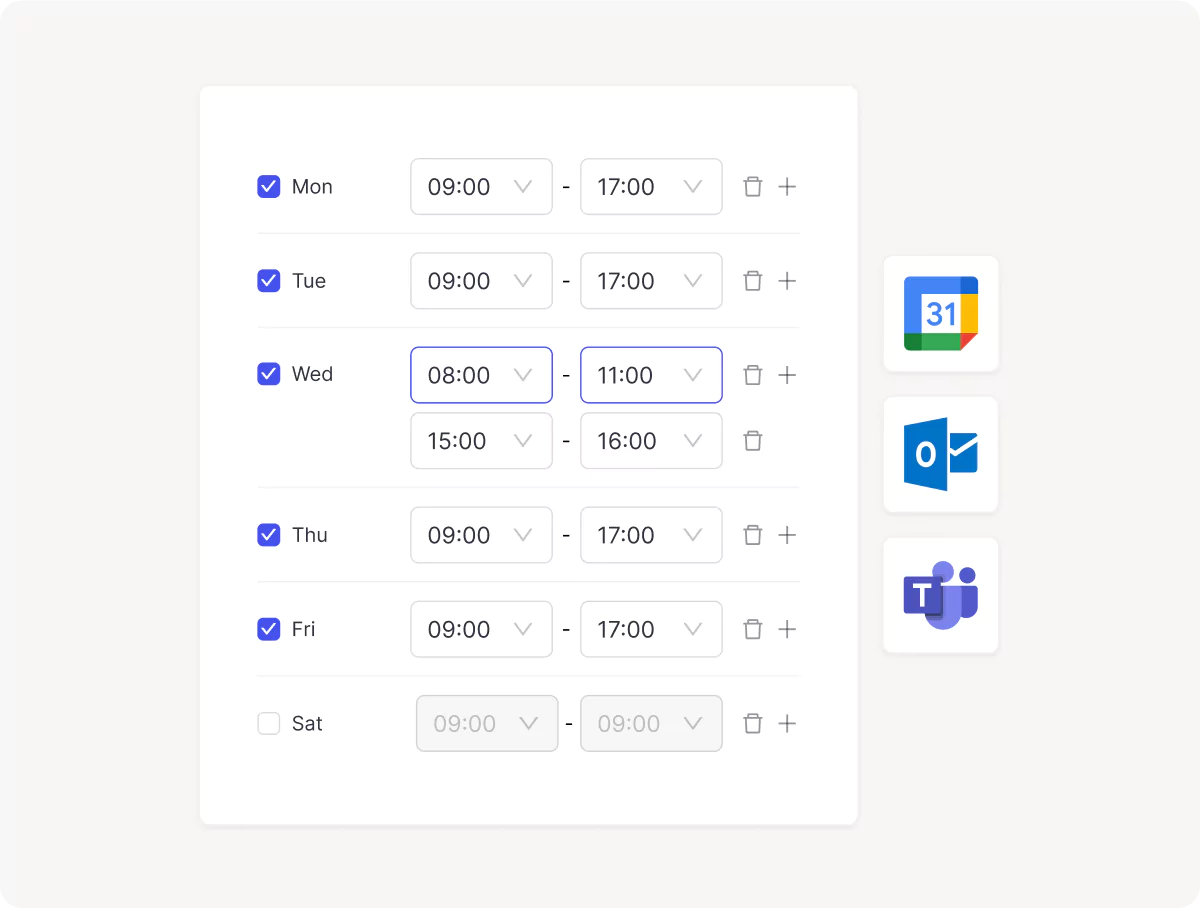Add another time range to Wed
This screenshot has height=908, width=1200.
(787, 375)
